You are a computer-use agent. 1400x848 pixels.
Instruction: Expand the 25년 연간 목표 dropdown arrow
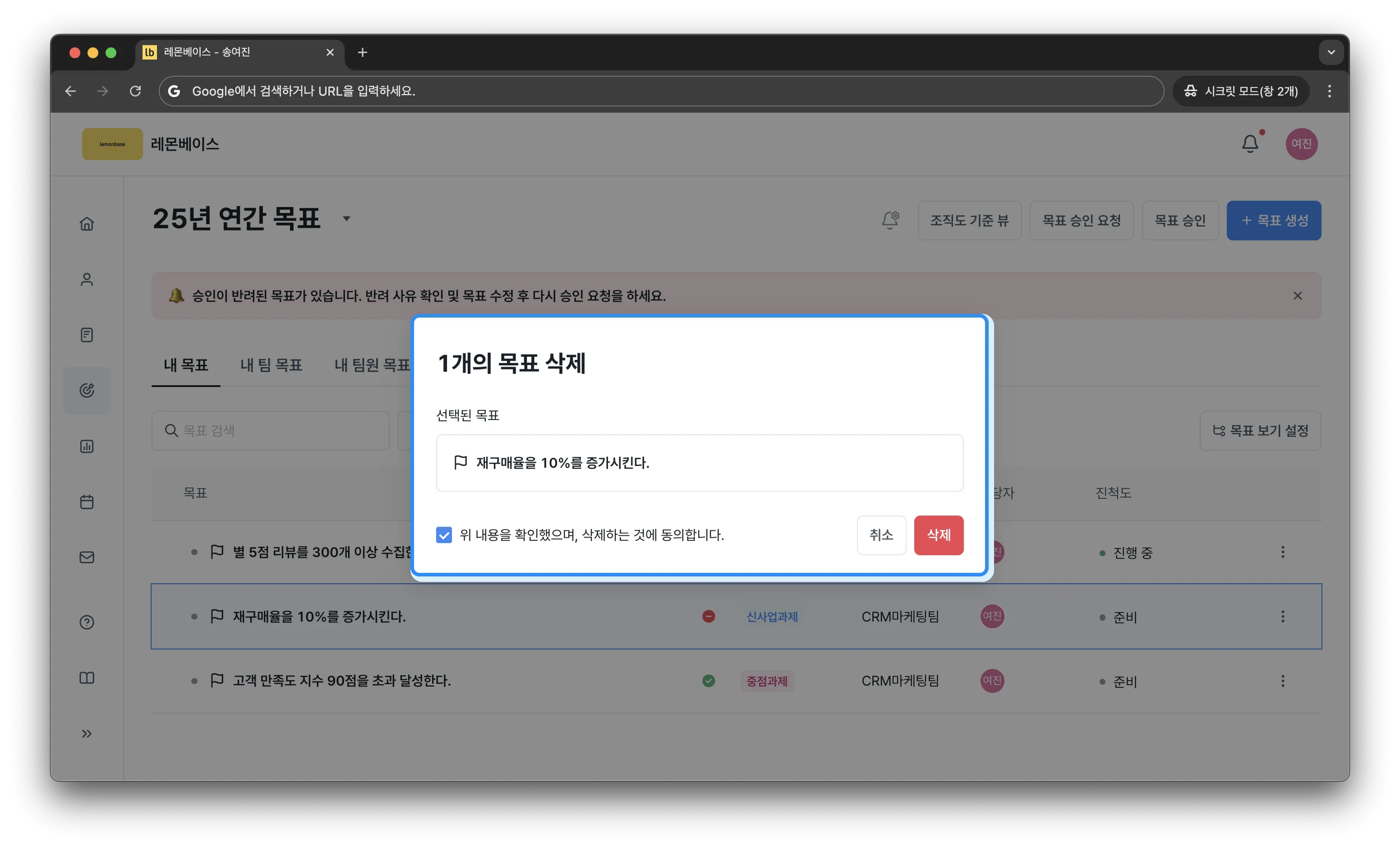click(346, 218)
